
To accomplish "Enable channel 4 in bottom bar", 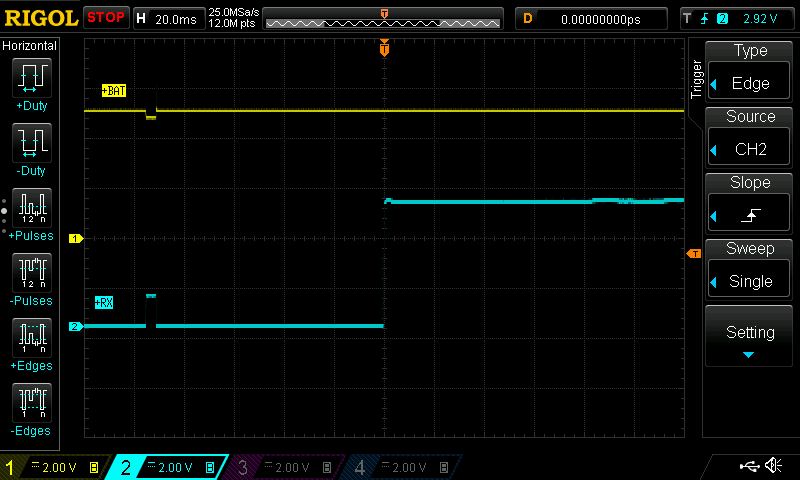I will pyautogui.click(x=400, y=467).
